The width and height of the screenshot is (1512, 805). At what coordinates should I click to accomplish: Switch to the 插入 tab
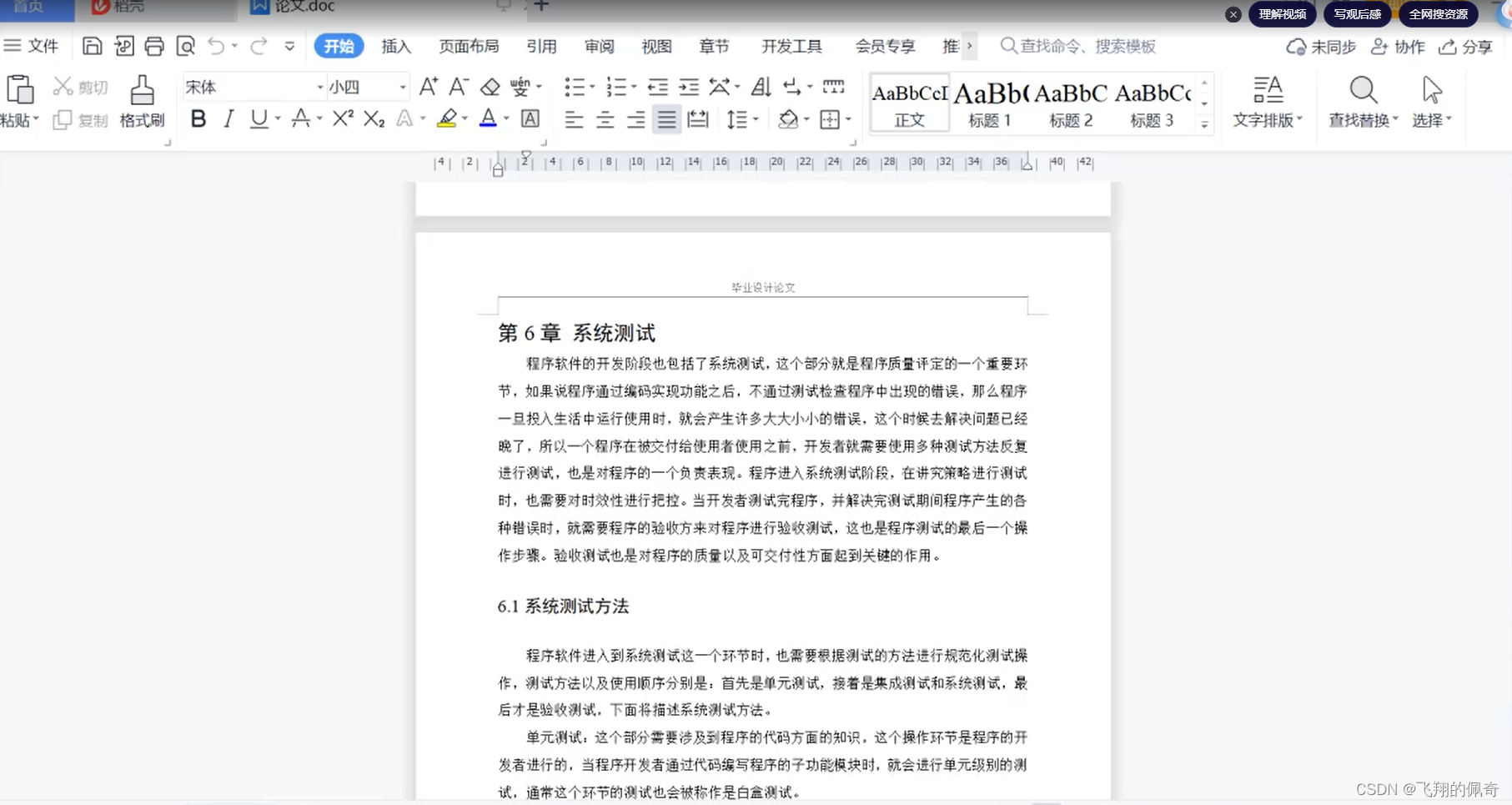tap(396, 47)
